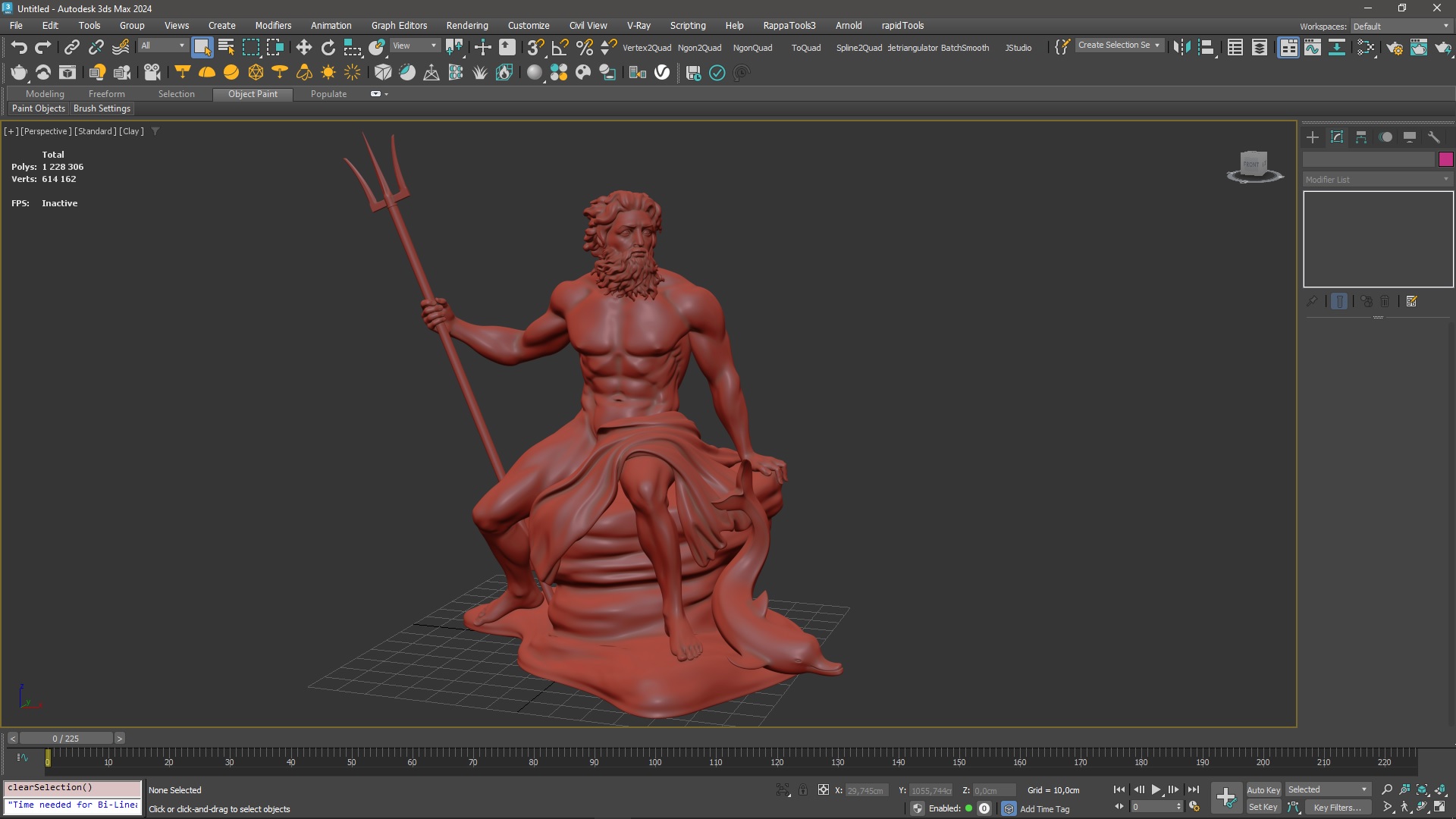Click the teapot primitive icon
This screenshot has width=1456, height=819.
(19, 73)
